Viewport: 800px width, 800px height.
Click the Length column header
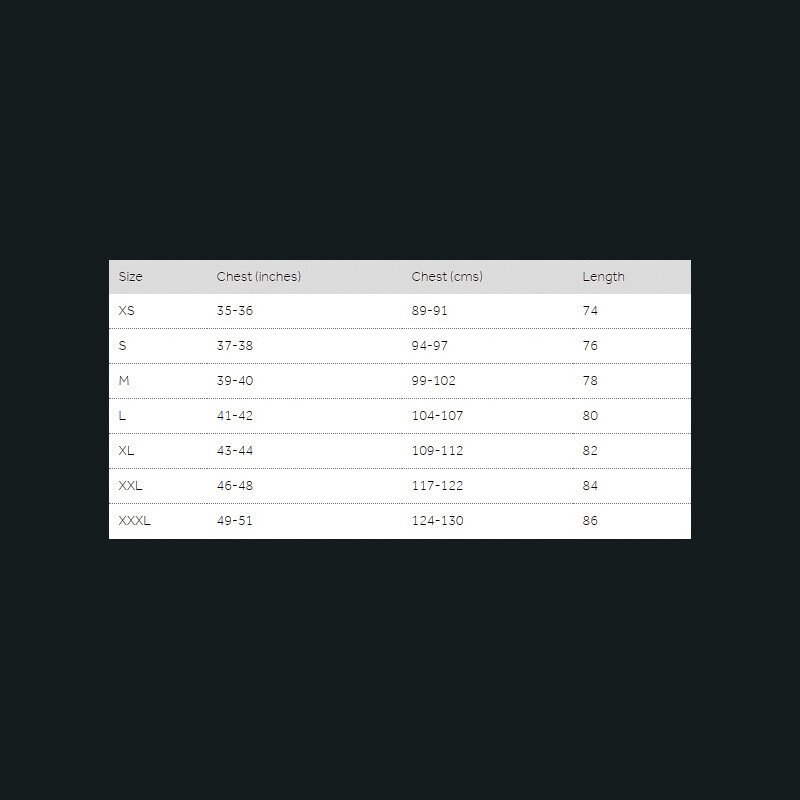[603, 277]
